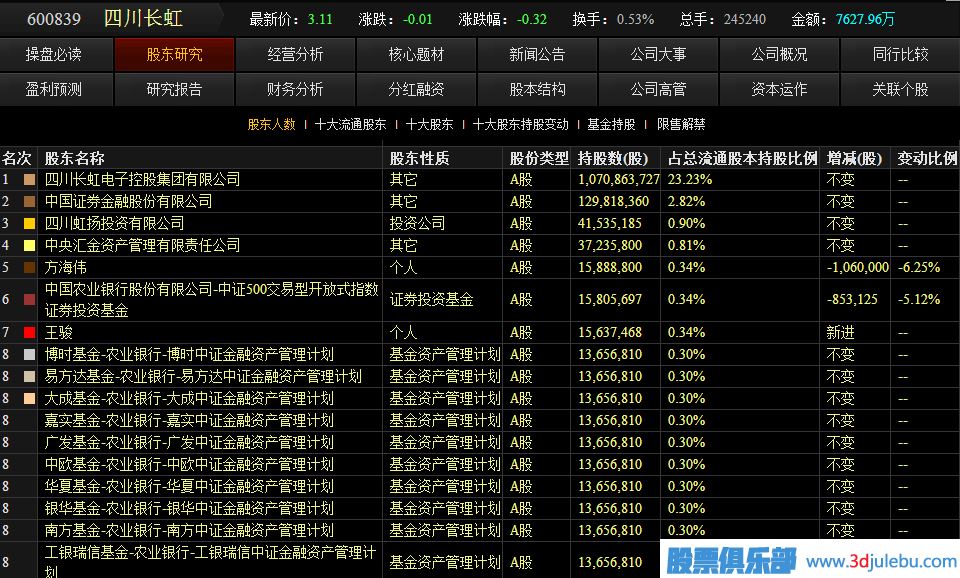Click stock code 600839
960x578 pixels.
54,19
